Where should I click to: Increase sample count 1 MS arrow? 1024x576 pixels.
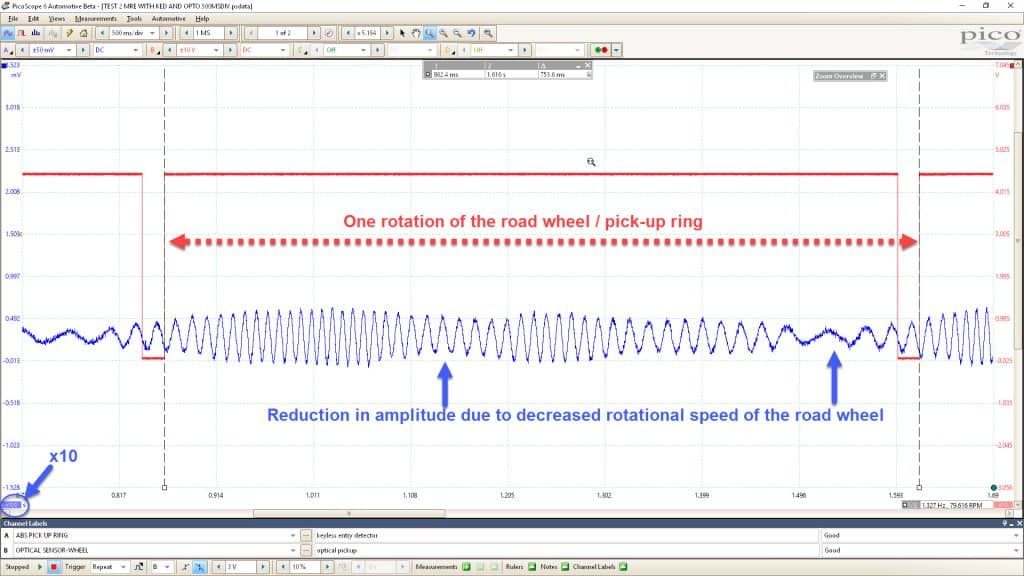[231, 33]
